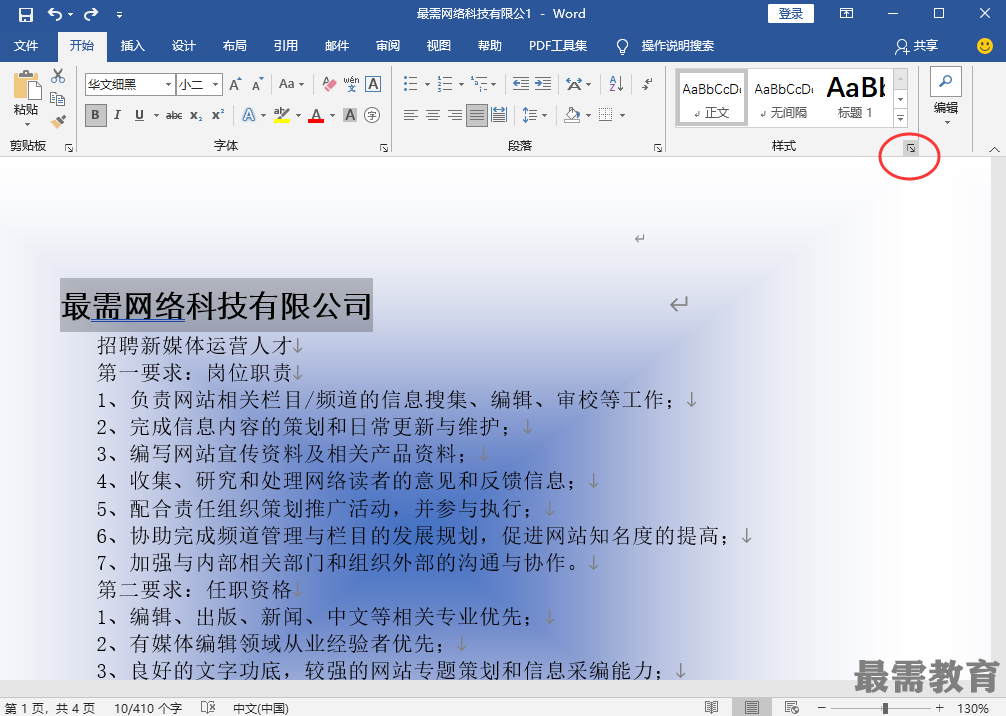The height and width of the screenshot is (716, 1006).
Task: Open the Change Case Aa dropdown
Action: point(291,84)
